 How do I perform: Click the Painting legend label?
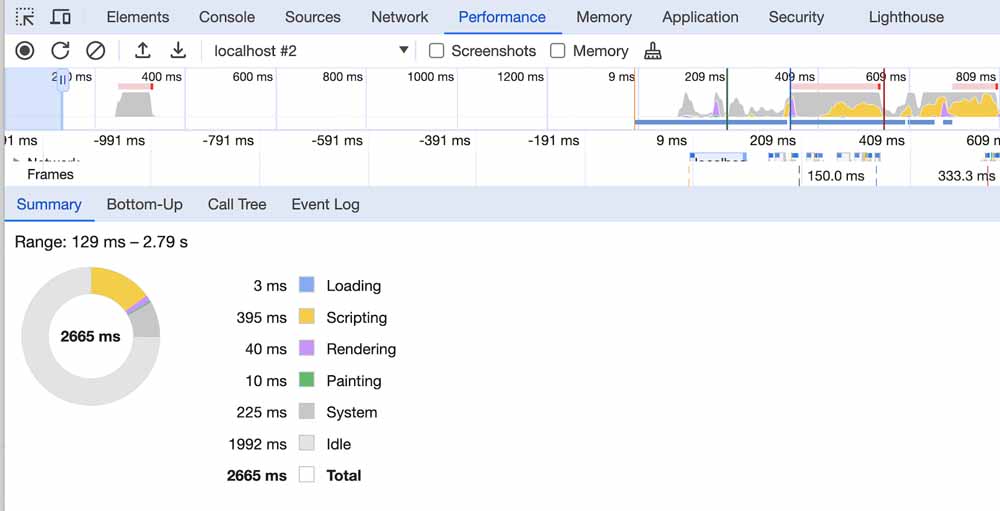coord(354,381)
